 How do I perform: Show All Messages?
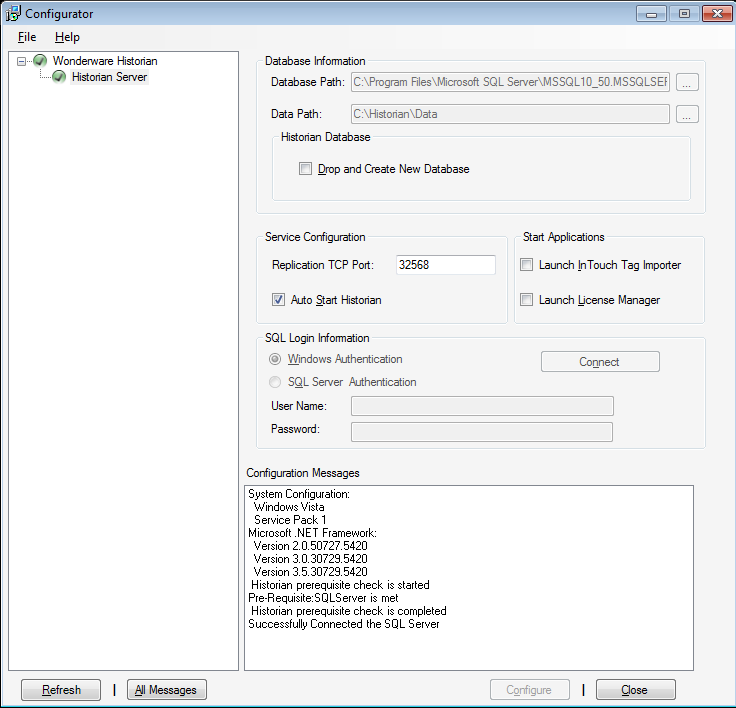(x=167, y=690)
